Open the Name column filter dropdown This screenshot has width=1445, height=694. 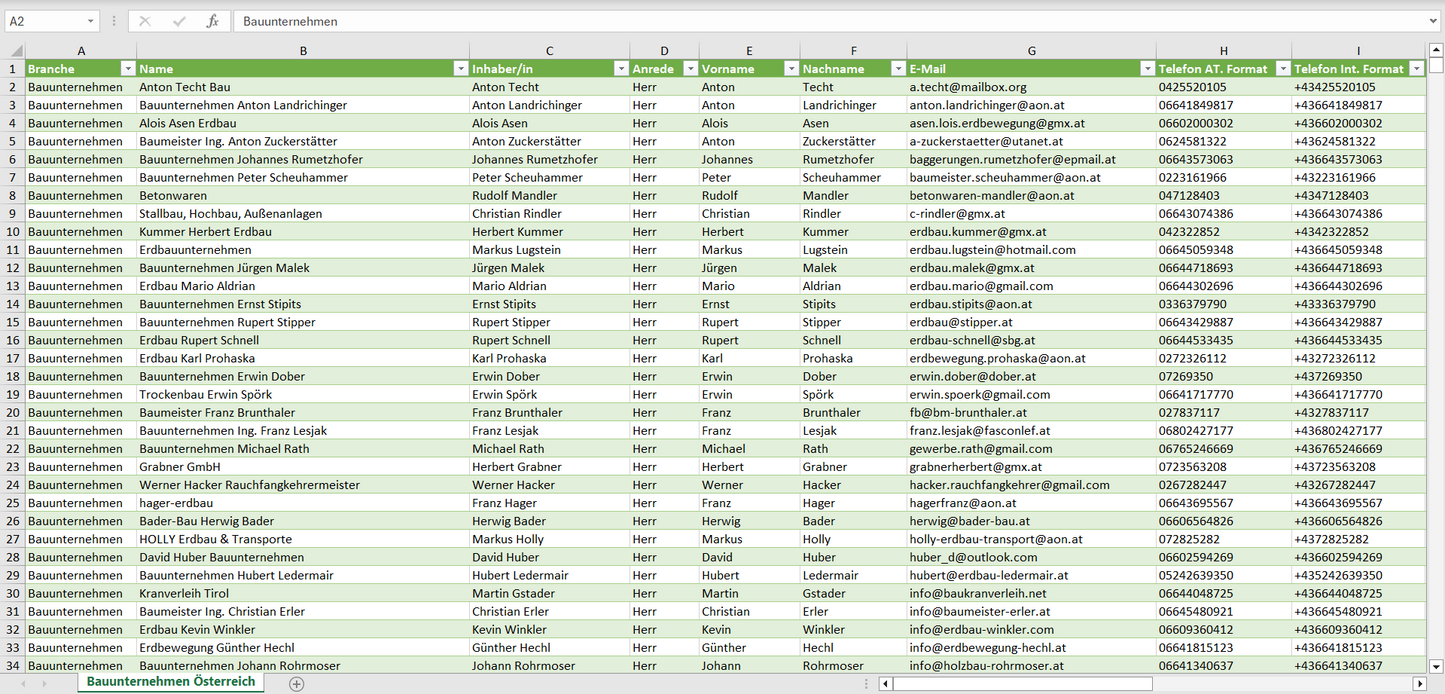(x=460, y=69)
